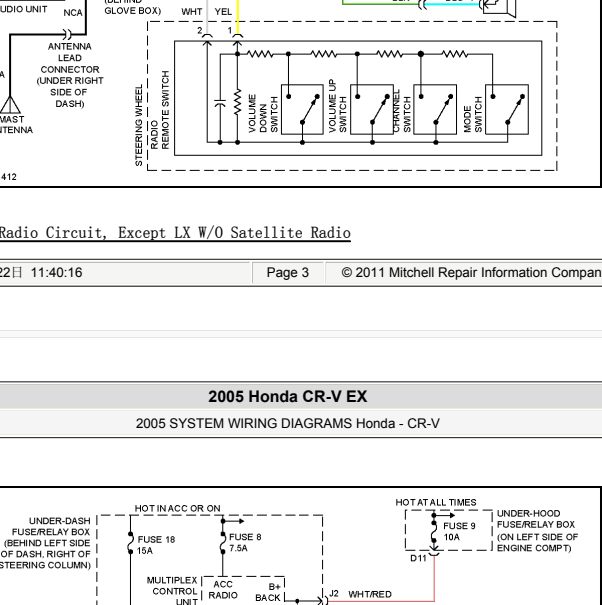602x605 pixels.
Task: Click connector pin 1 on YEL wire
Action: 237,35
